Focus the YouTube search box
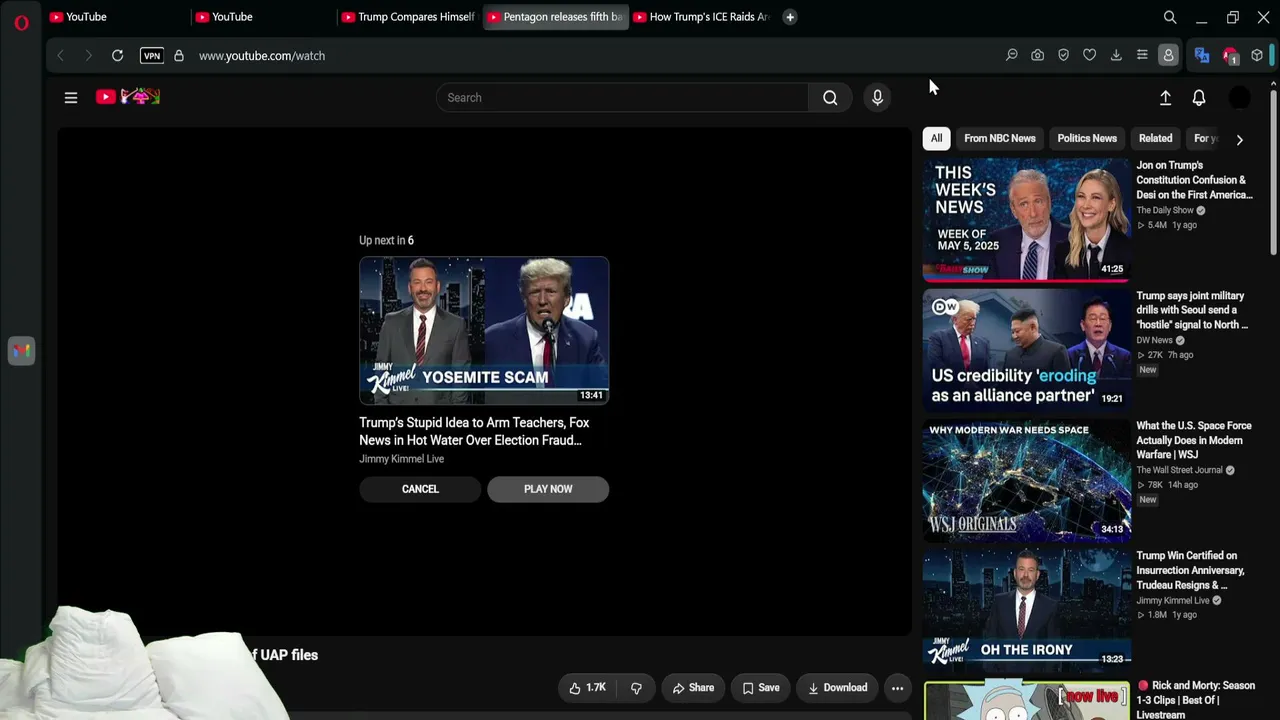This screenshot has width=1280, height=720. [x=622, y=98]
